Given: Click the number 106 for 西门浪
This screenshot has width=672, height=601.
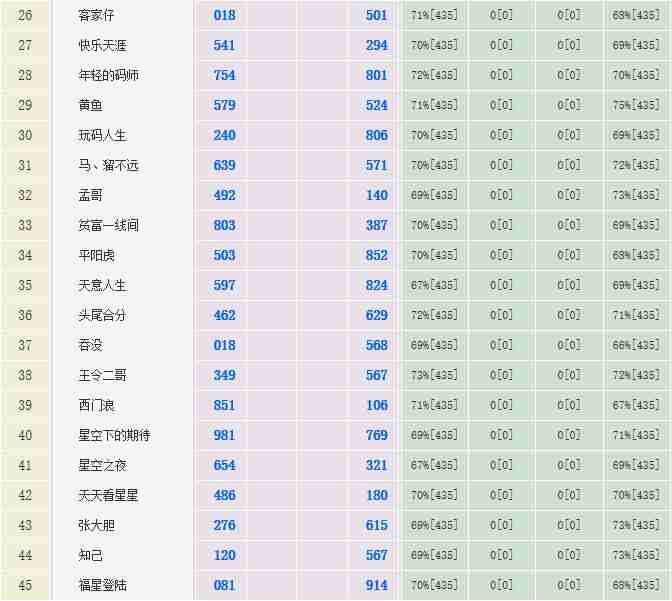Looking at the screenshot, I should (376, 406).
